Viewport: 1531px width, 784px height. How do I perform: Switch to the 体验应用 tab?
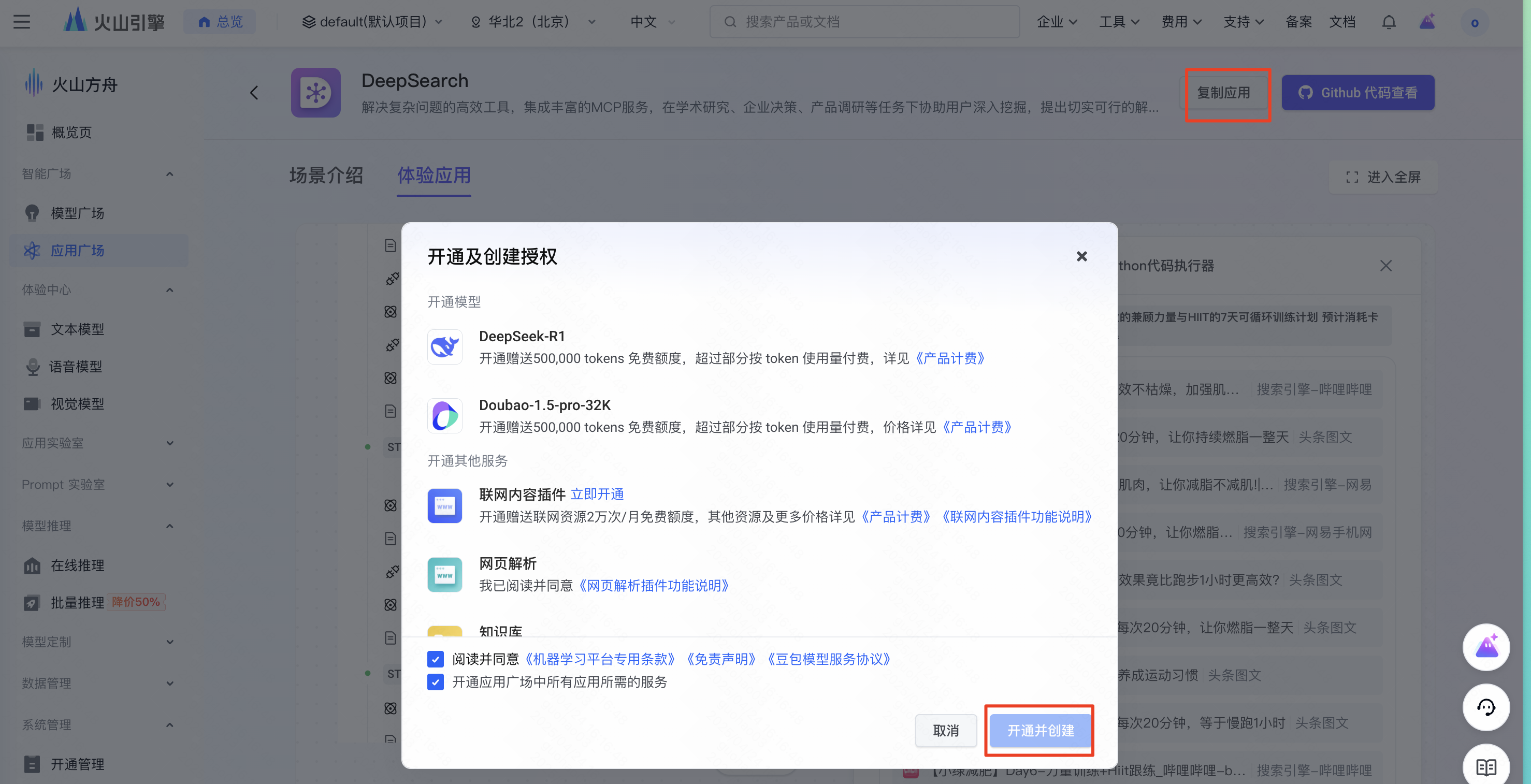tap(434, 176)
